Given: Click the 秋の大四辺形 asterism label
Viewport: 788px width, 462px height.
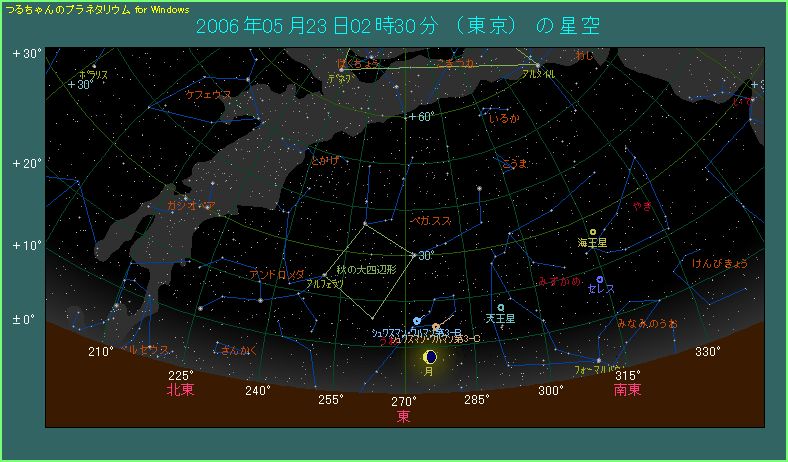Looking at the screenshot, I should click(x=367, y=270).
